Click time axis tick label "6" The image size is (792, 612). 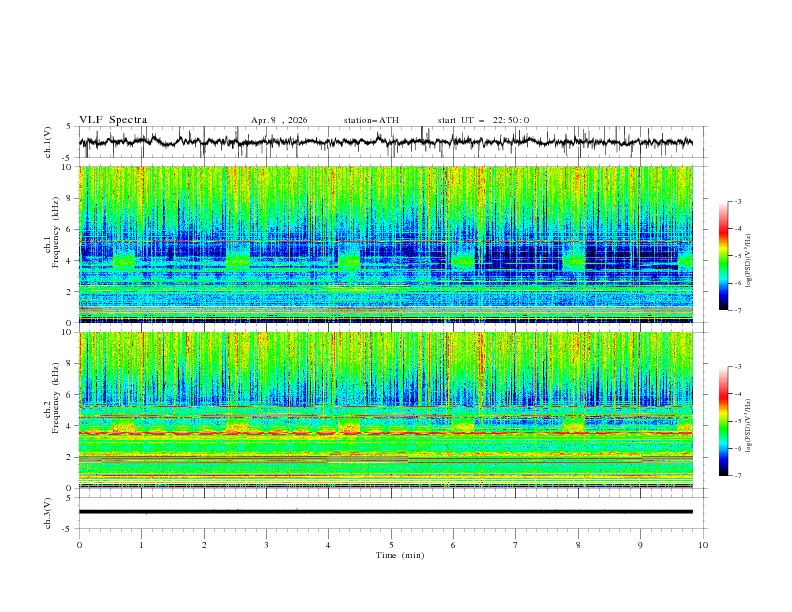453,545
